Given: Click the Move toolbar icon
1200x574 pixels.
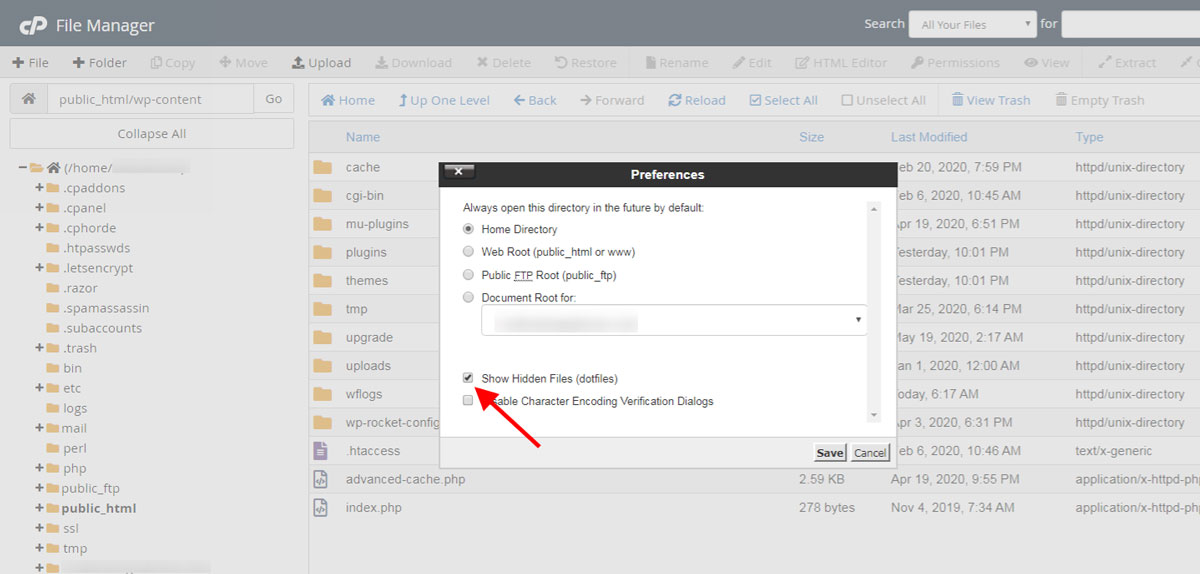Looking at the screenshot, I should [x=225, y=62].
